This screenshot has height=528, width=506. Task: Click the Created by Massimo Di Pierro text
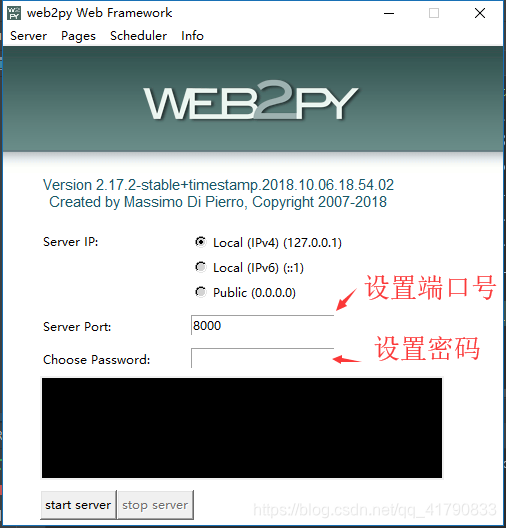pyautogui.click(x=218, y=202)
